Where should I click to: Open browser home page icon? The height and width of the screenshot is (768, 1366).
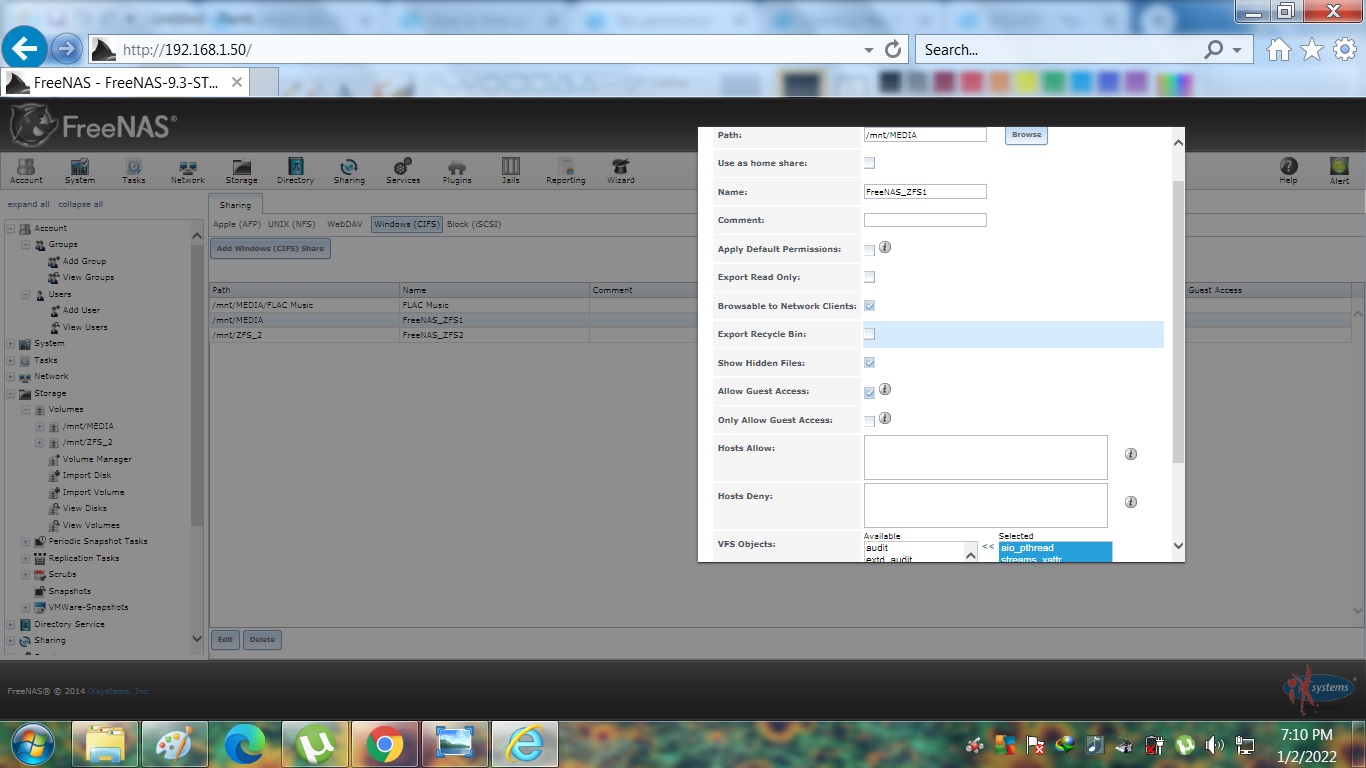[x=1279, y=50]
